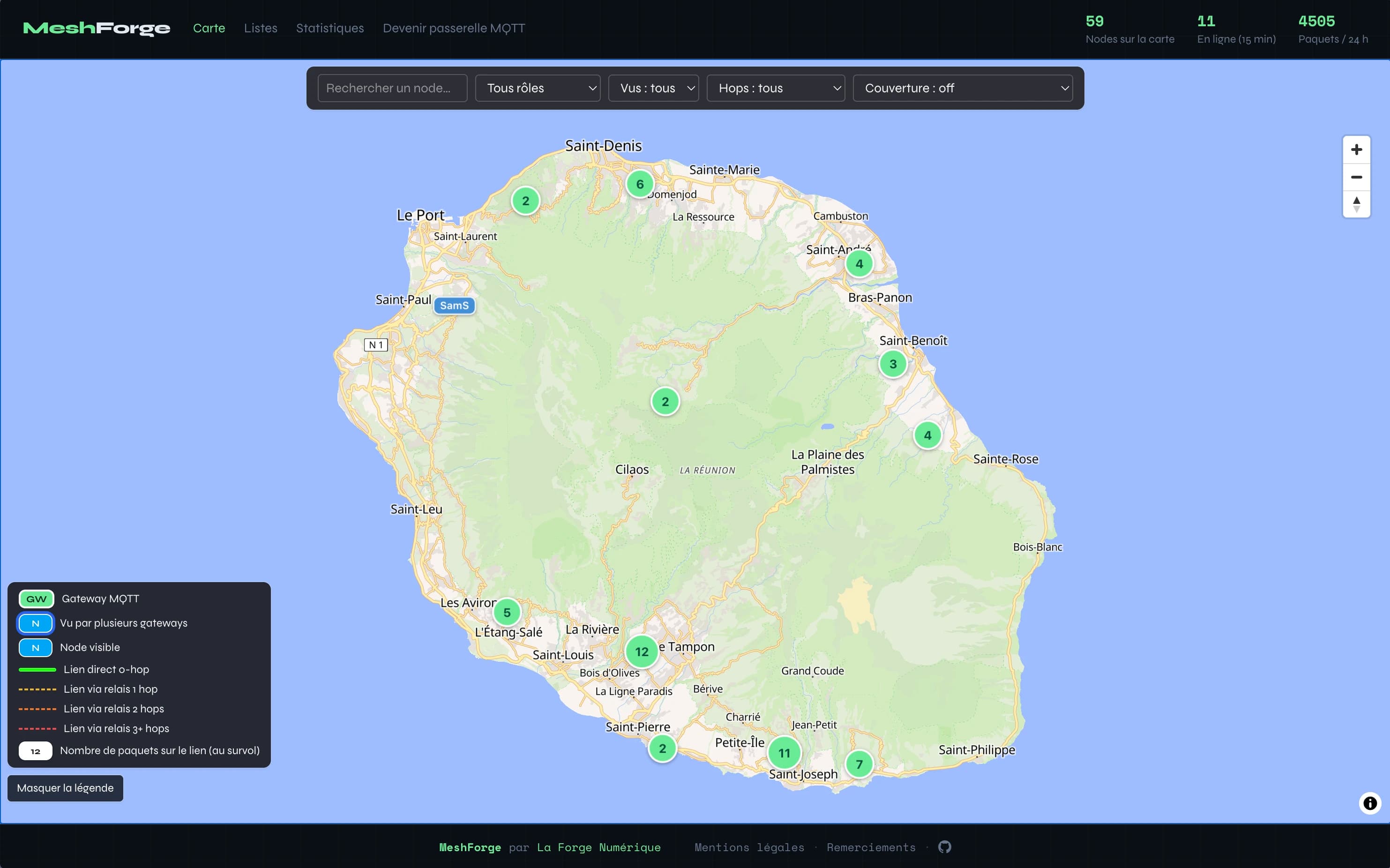Open the cluster of 11 near Saint-Joseph
Screen dimensions: 1390x868
tap(785, 753)
